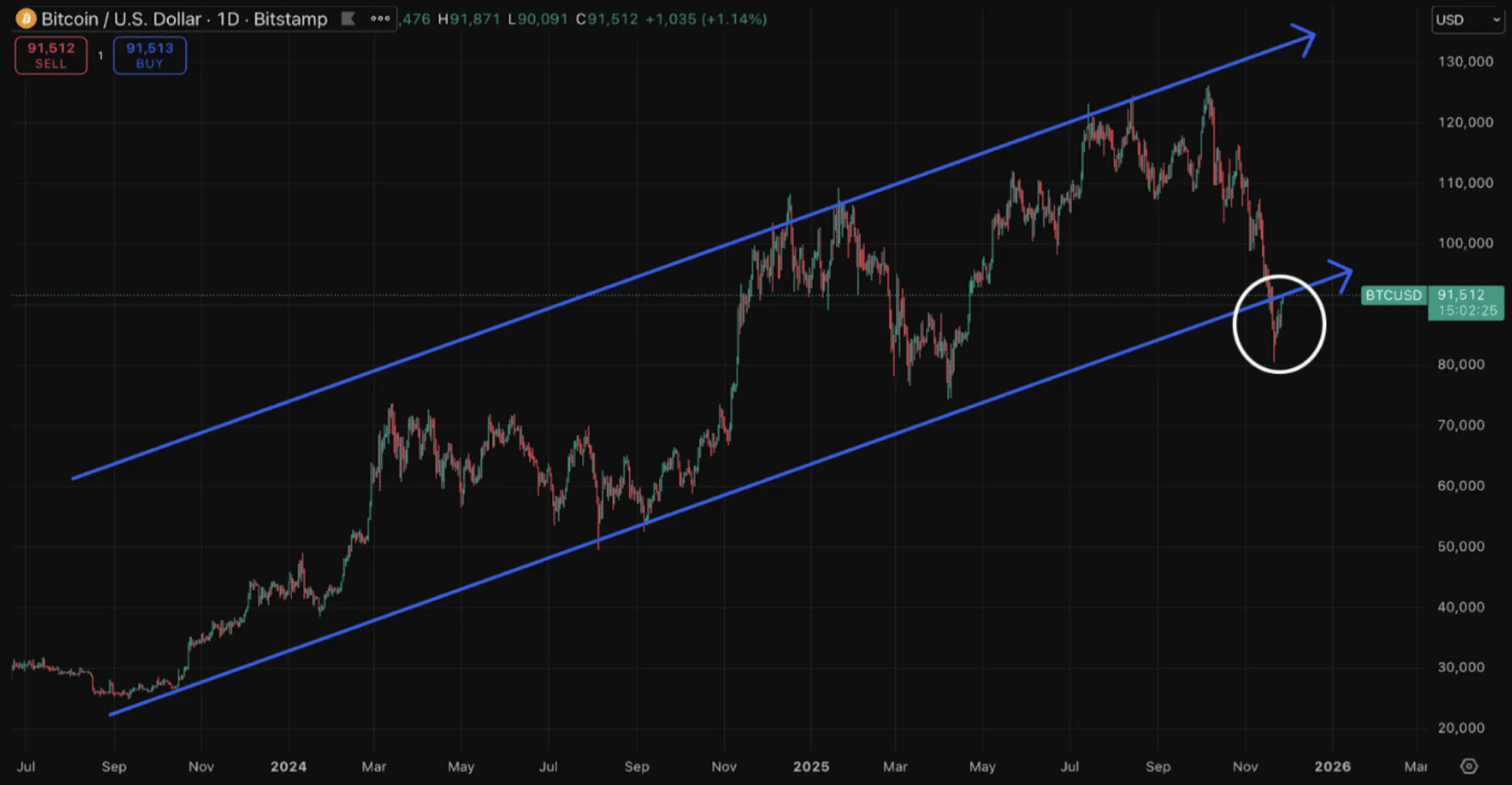Screen dimensions: 1512x785
Task: Click the 1D interval in the legend
Action: [x=228, y=19]
